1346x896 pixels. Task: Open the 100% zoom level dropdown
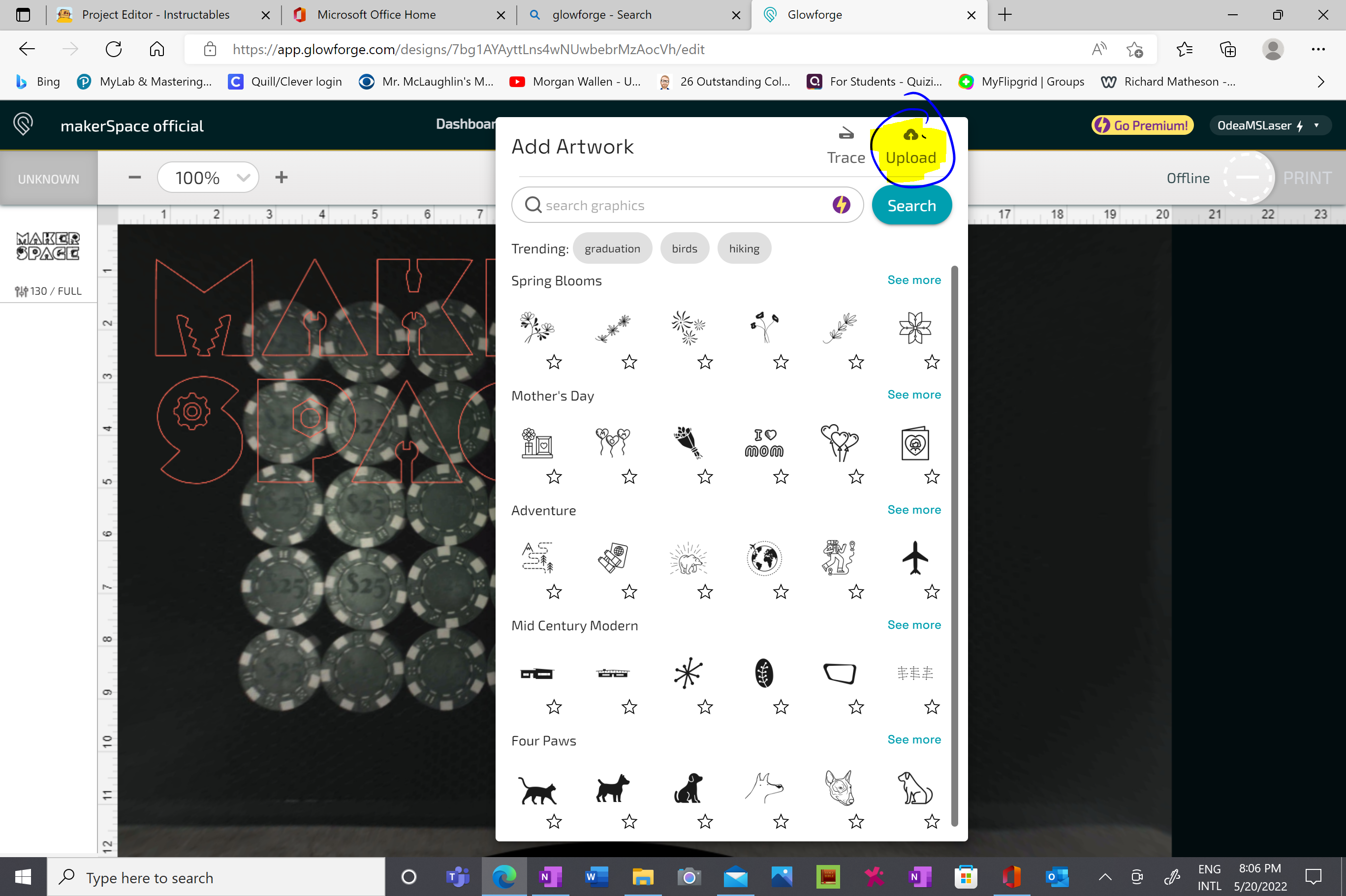208,177
